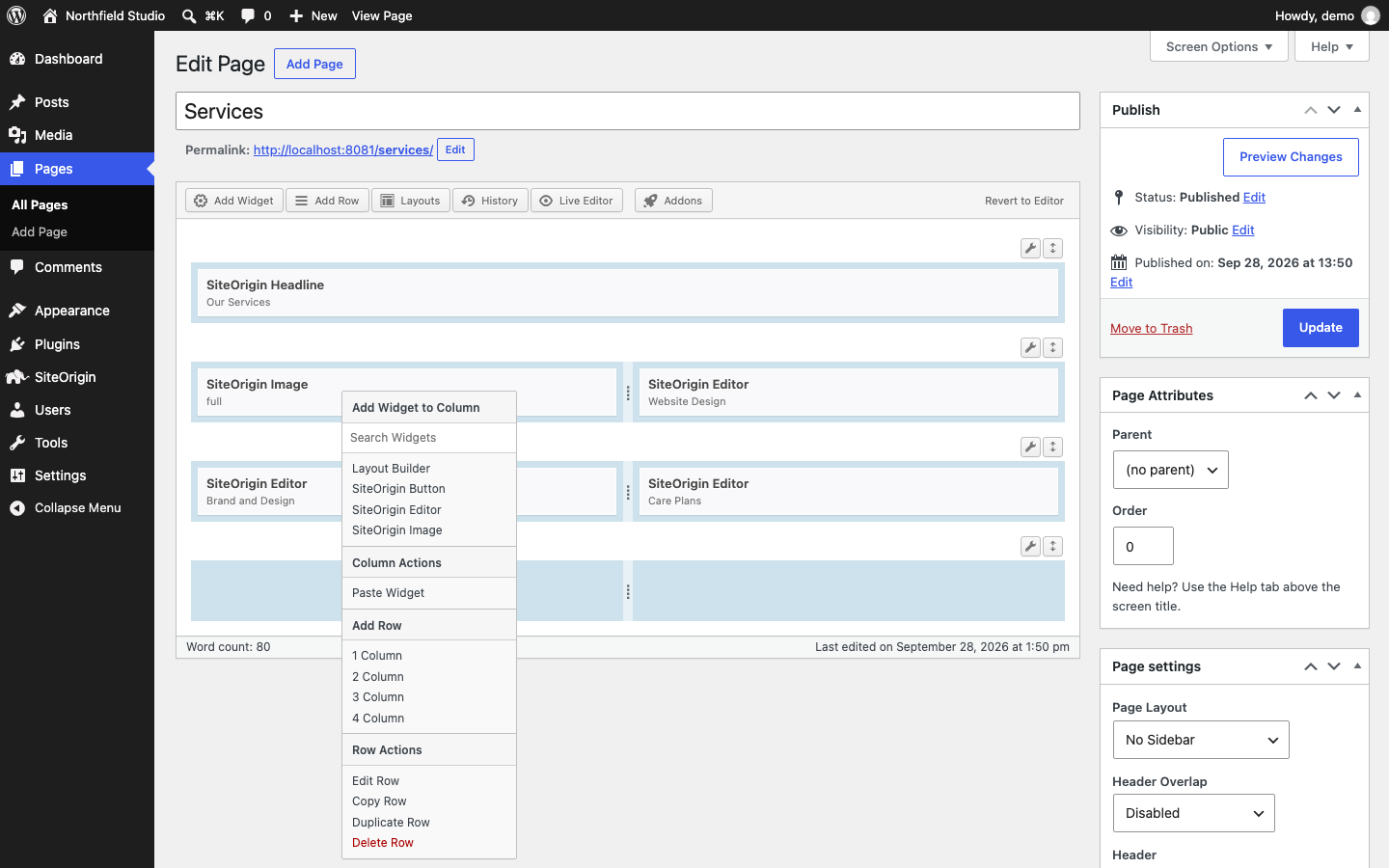Choose Delete Row from the context menu
This screenshot has width=1389, height=868.
429,843
